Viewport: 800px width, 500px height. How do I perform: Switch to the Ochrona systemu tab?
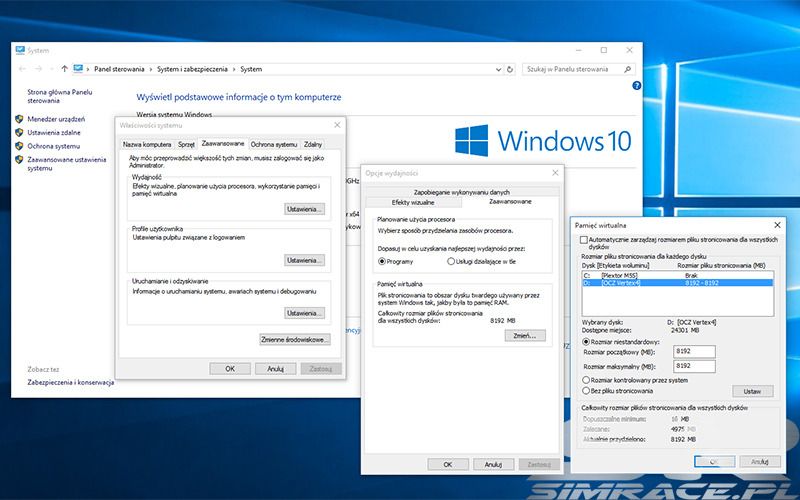click(273, 144)
